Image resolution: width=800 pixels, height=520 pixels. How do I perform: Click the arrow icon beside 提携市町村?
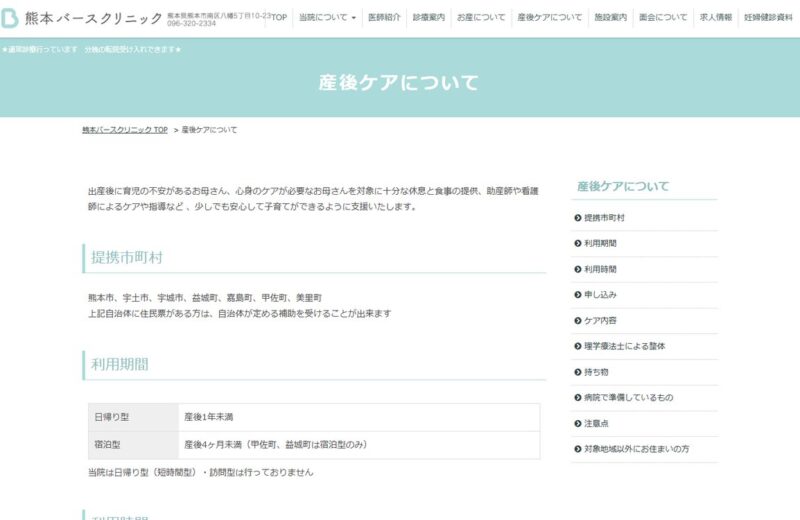578,218
